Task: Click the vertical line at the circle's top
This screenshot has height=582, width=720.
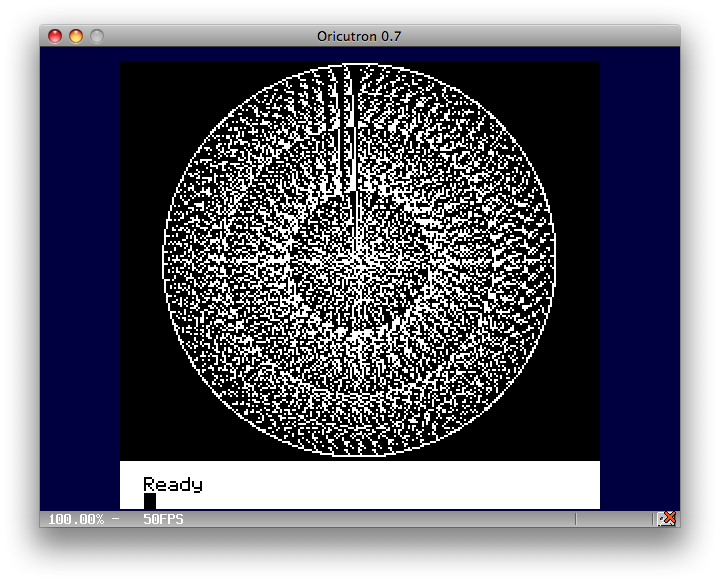Action: 350,120
